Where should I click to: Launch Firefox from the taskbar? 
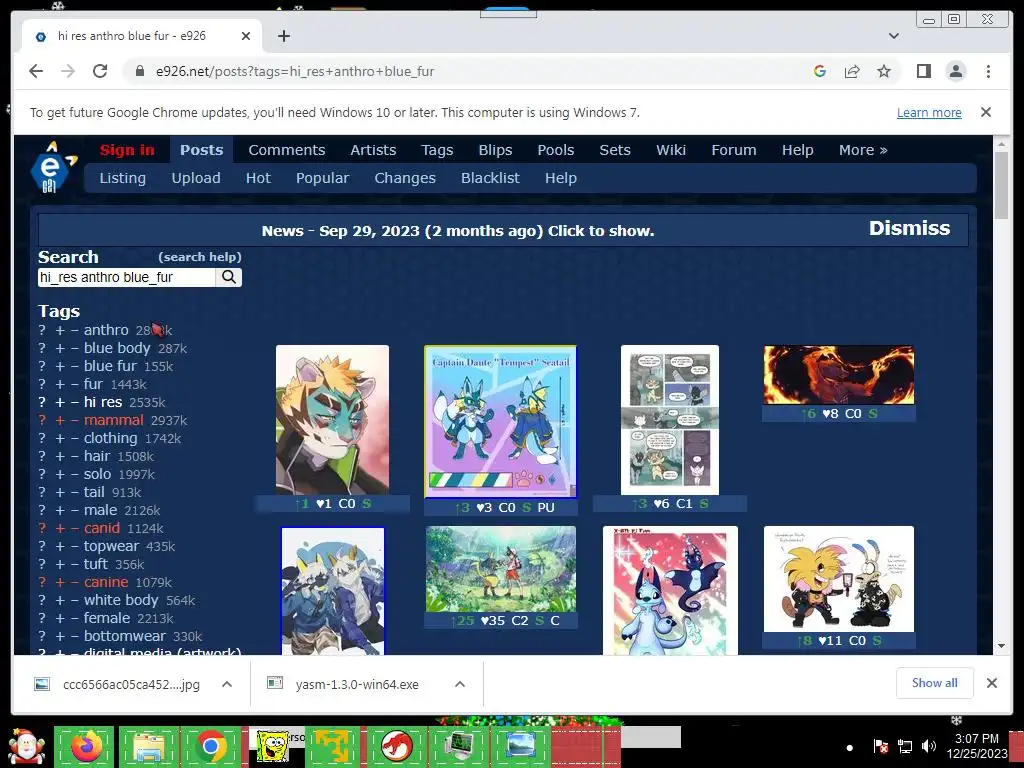(x=84, y=746)
